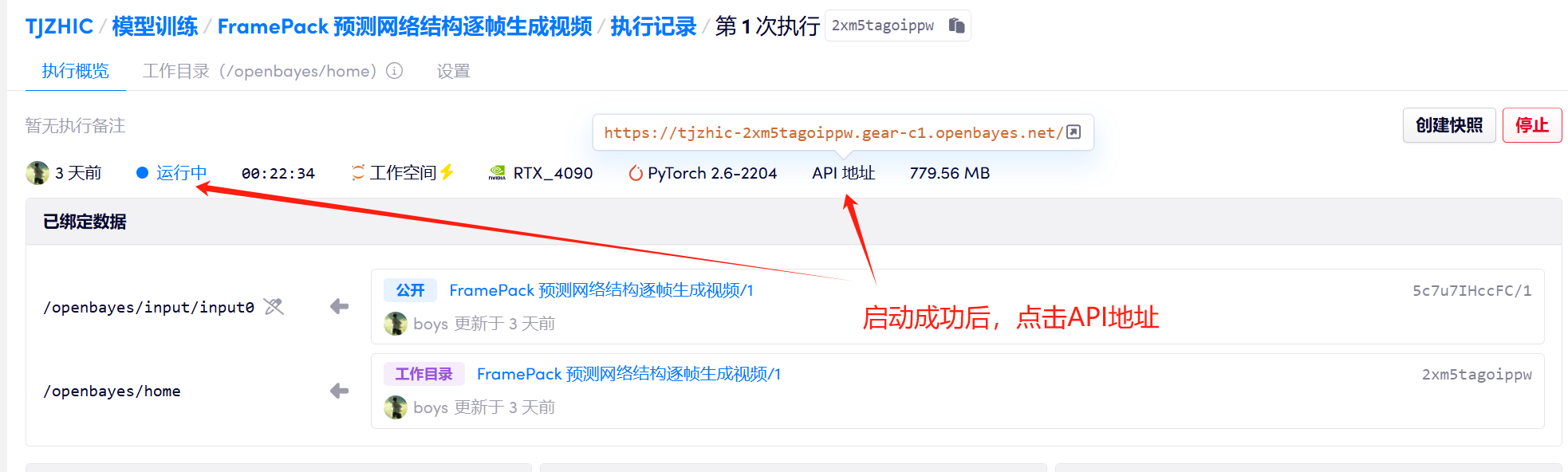1568x472 pixels.
Task: Click the PyTorch flame icon
Action: pos(636,173)
